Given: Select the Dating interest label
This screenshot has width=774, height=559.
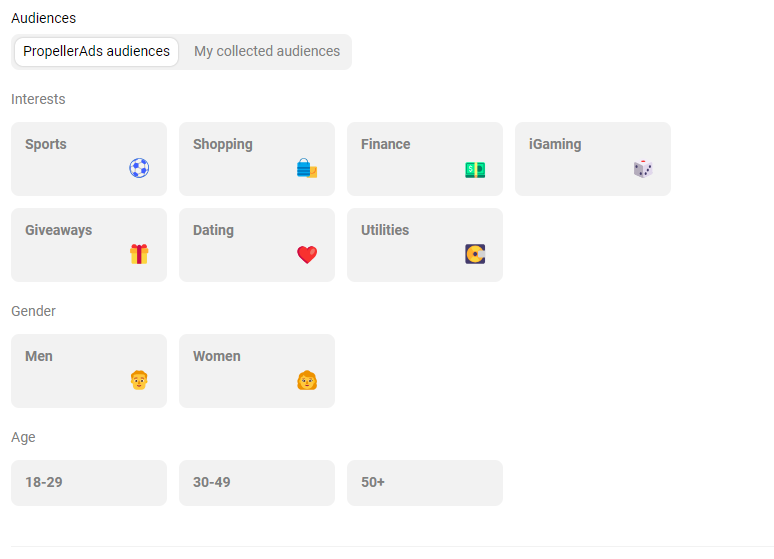Looking at the screenshot, I should point(213,230).
